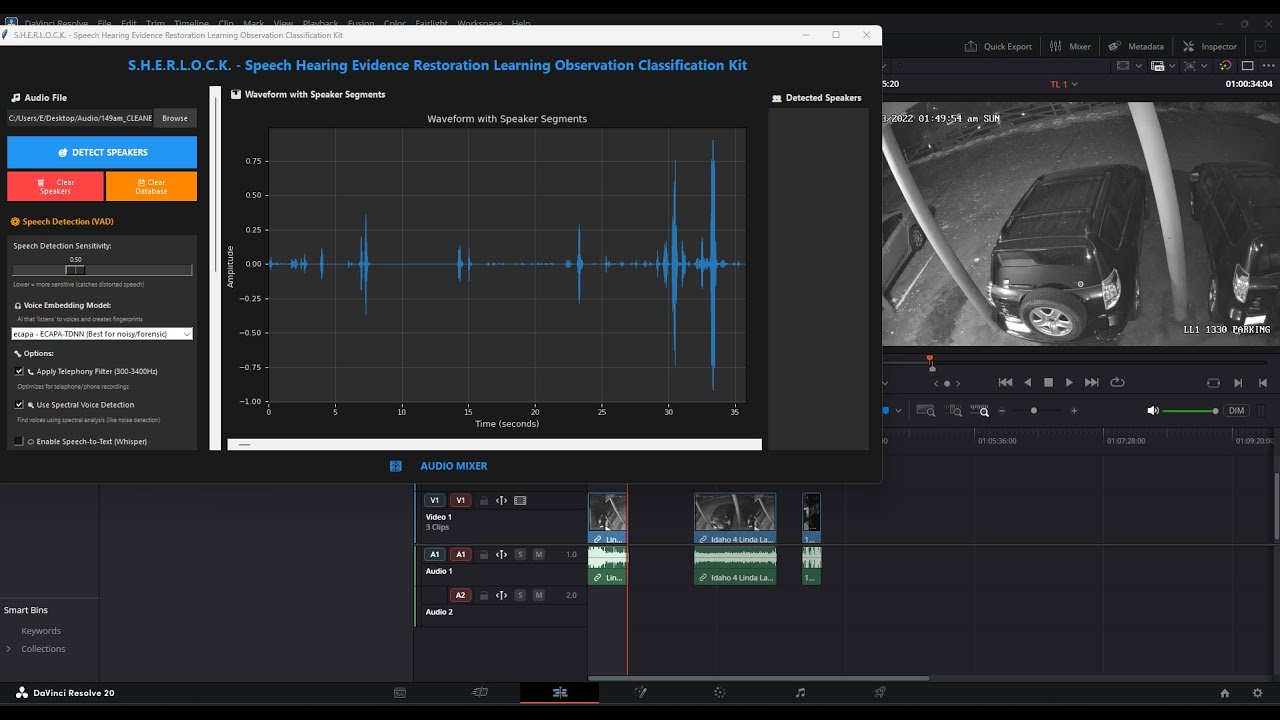The height and width of the screenshot is (720, 1280).
Task: Click the Clear Database button
Action: point(151,186)
